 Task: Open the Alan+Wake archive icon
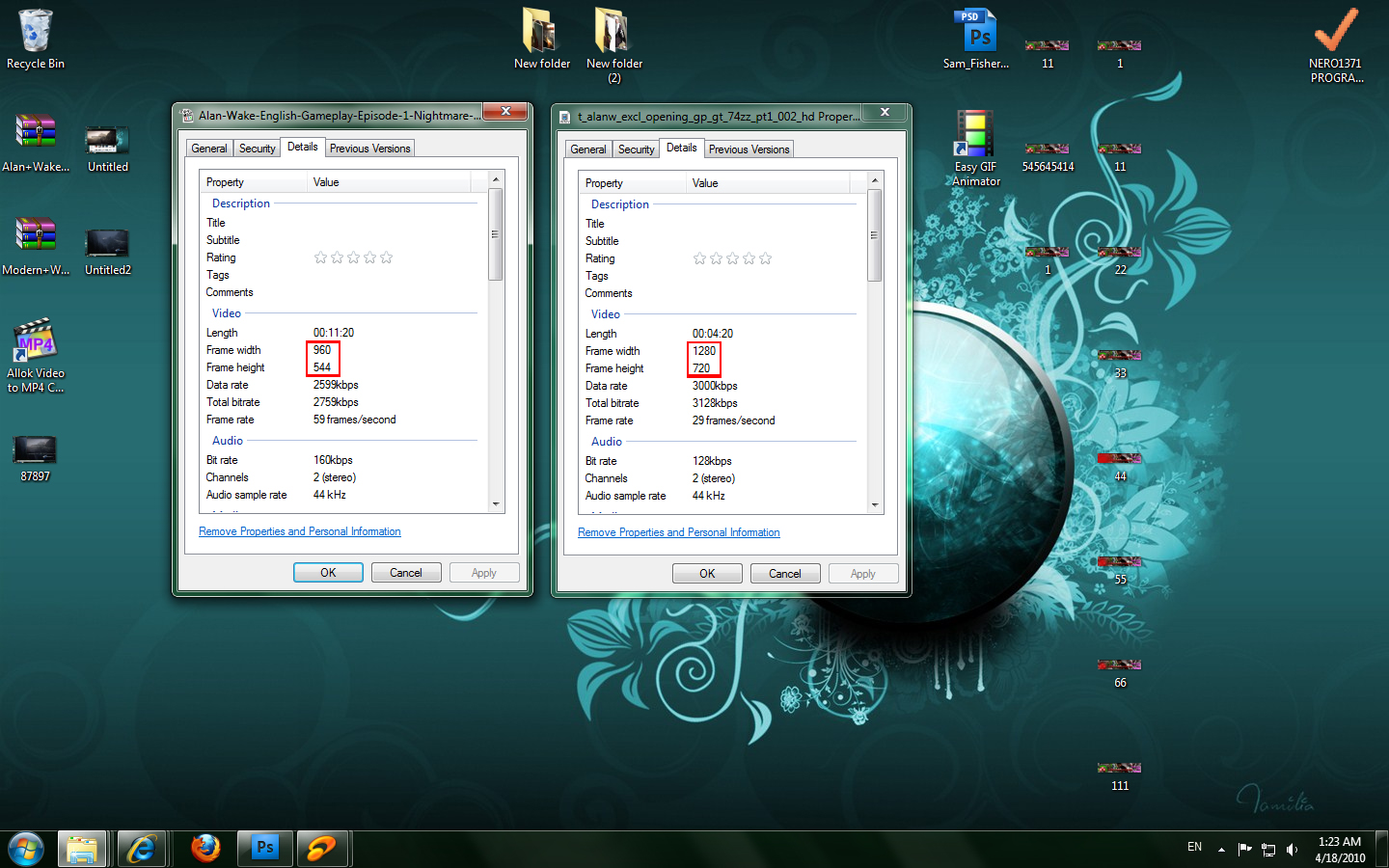click(36, 142)
